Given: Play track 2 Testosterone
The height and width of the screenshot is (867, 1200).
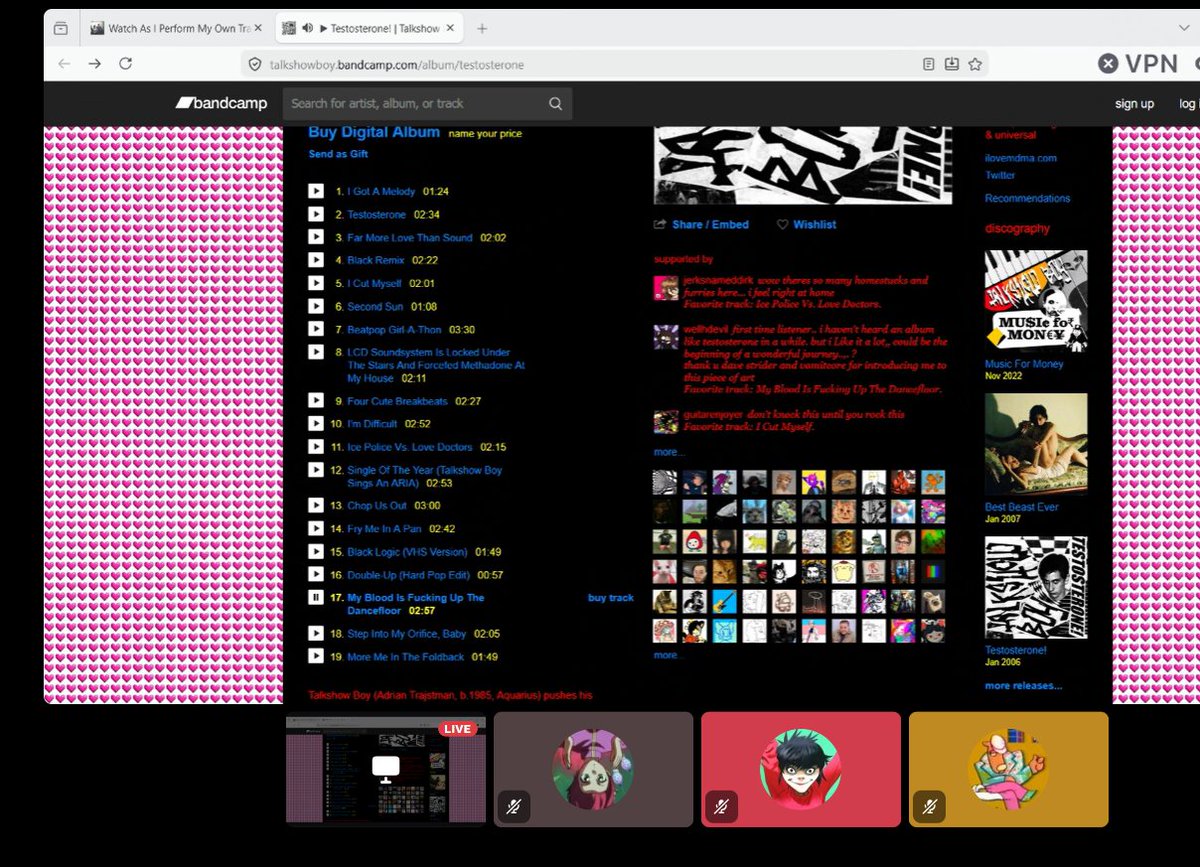Looking at the screenshot, I should pos(316,214).
